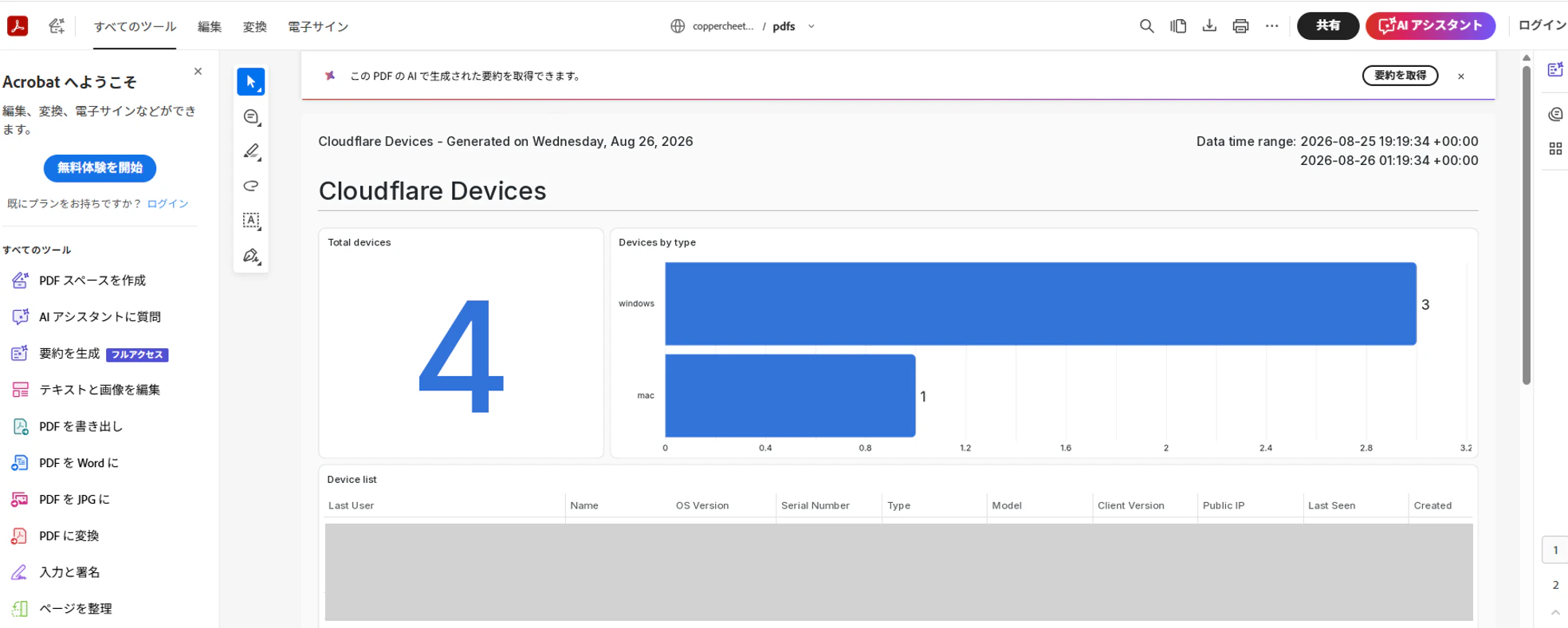
Task: Go to page 2 in page navigator
Action: click(1555, 585)
